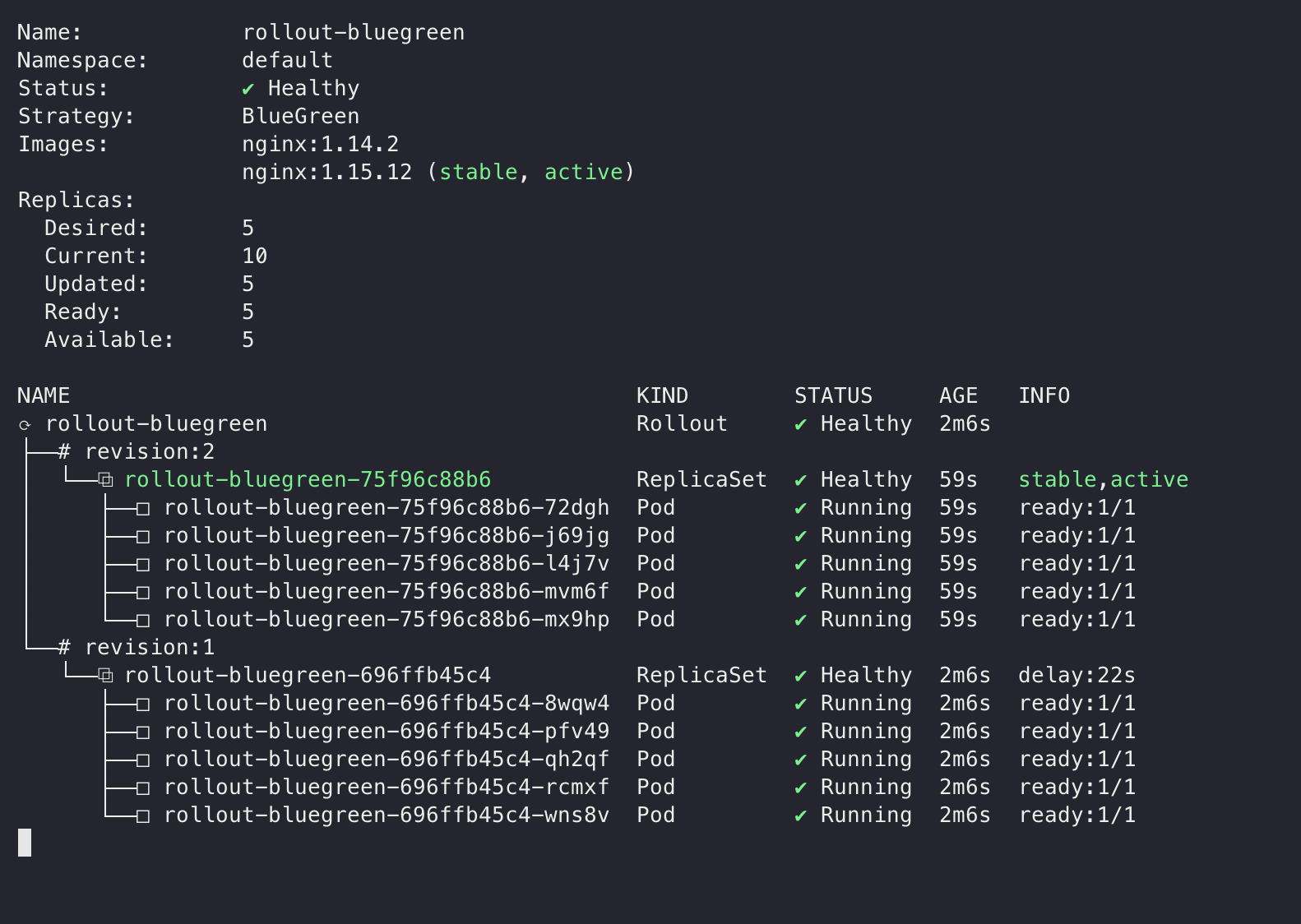Click the NAME column header
Screen dimensions: 1301x924
click(44, 395)
